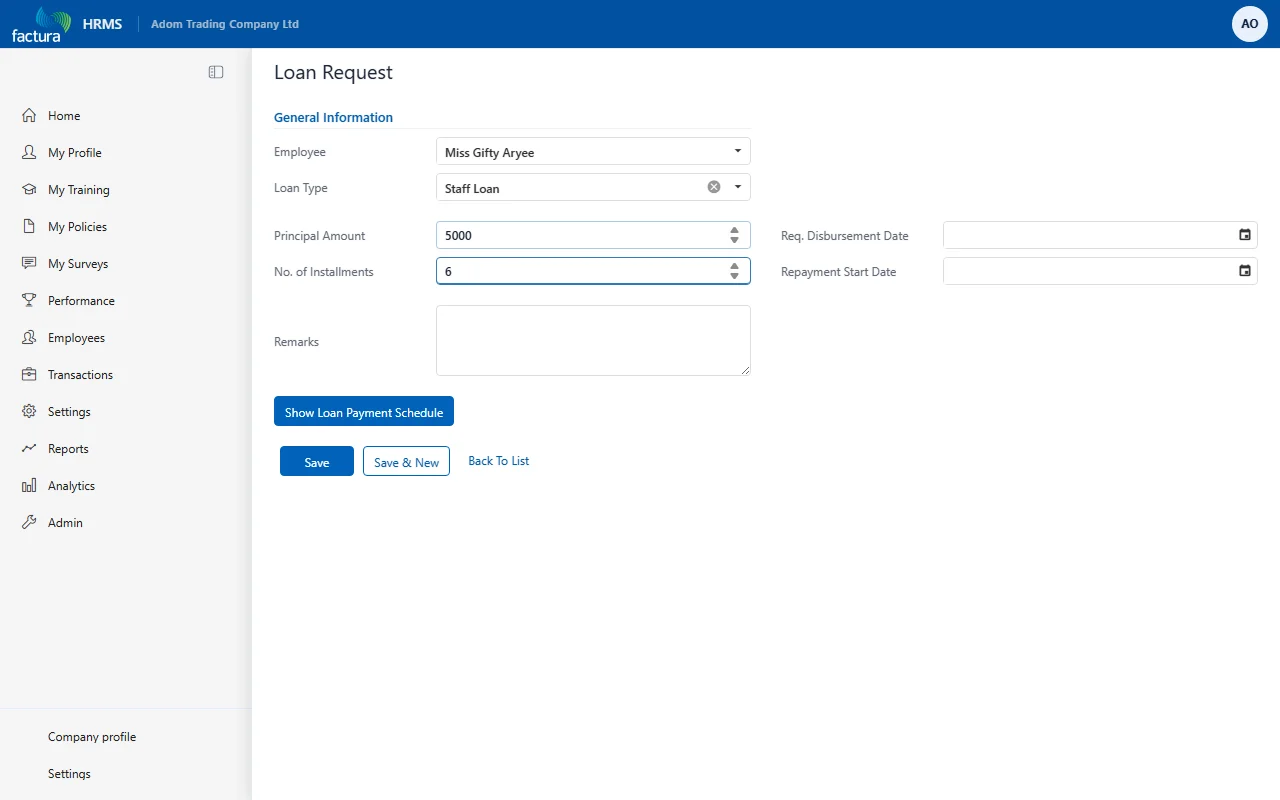The width and height of the screenshot is (1280, 800).
Task: Expand the Employee dropdown arrow
Action: 738,151
